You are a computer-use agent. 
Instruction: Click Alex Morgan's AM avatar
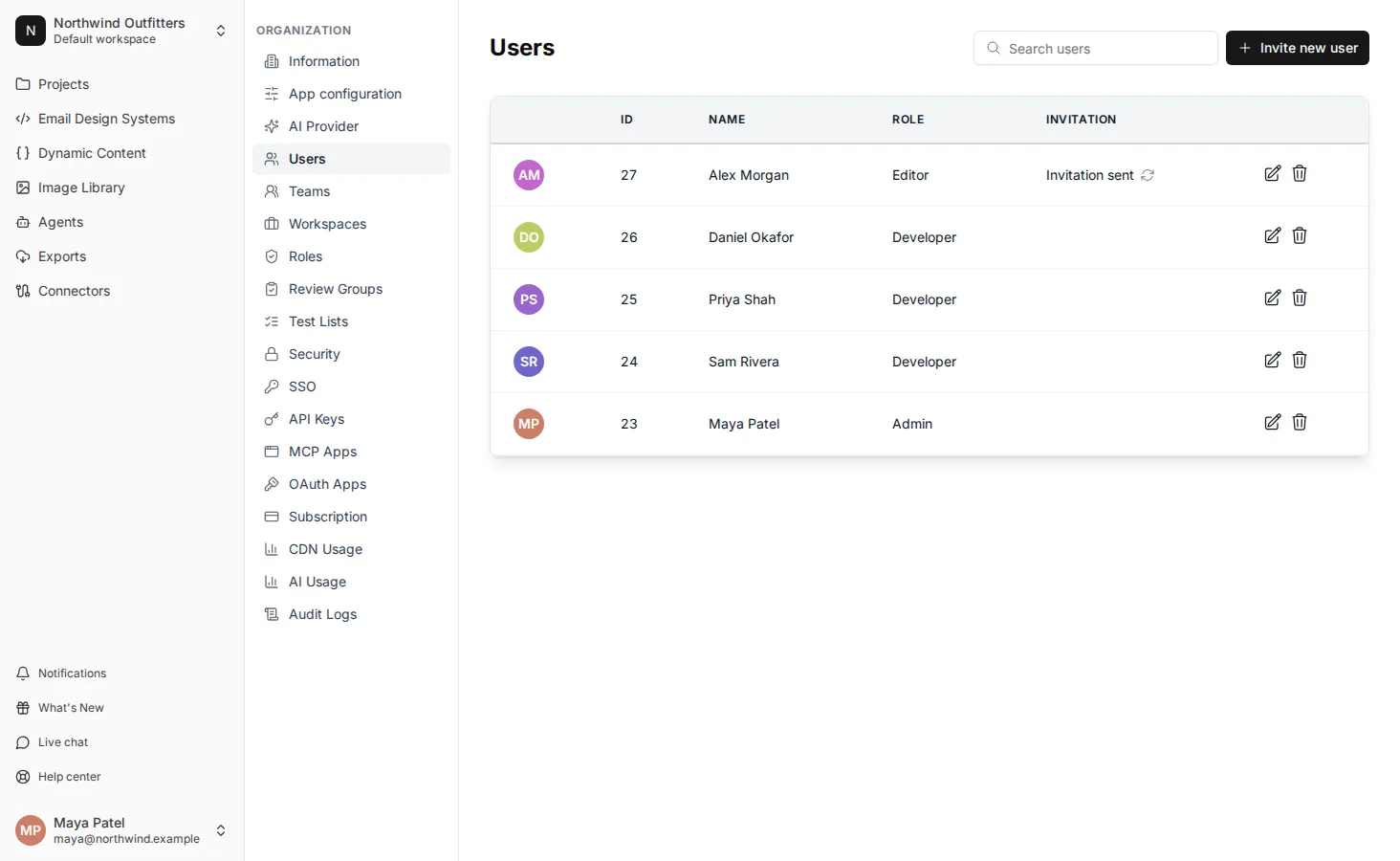529,175
